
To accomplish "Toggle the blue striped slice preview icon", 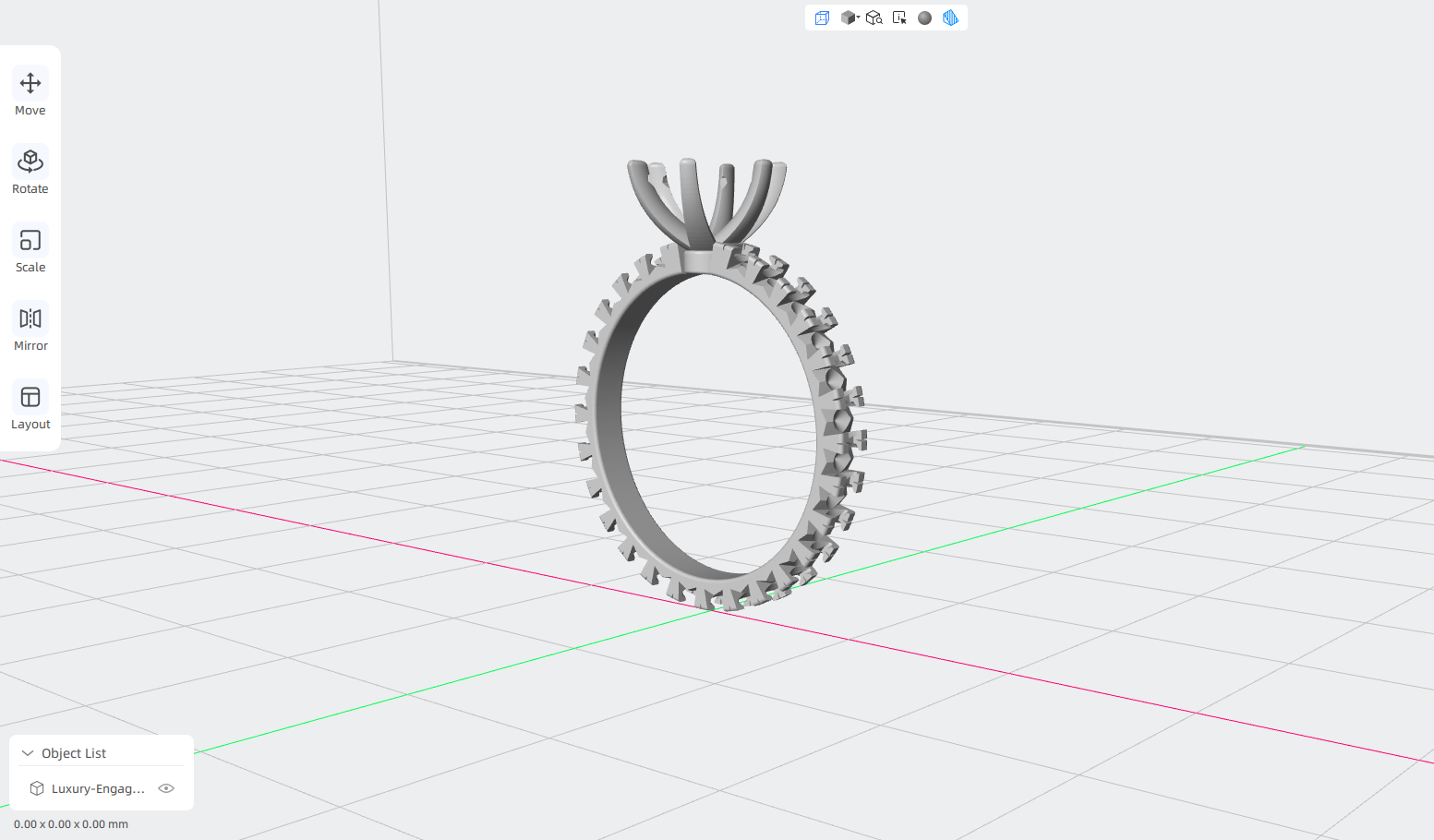I will click(950, 18).
